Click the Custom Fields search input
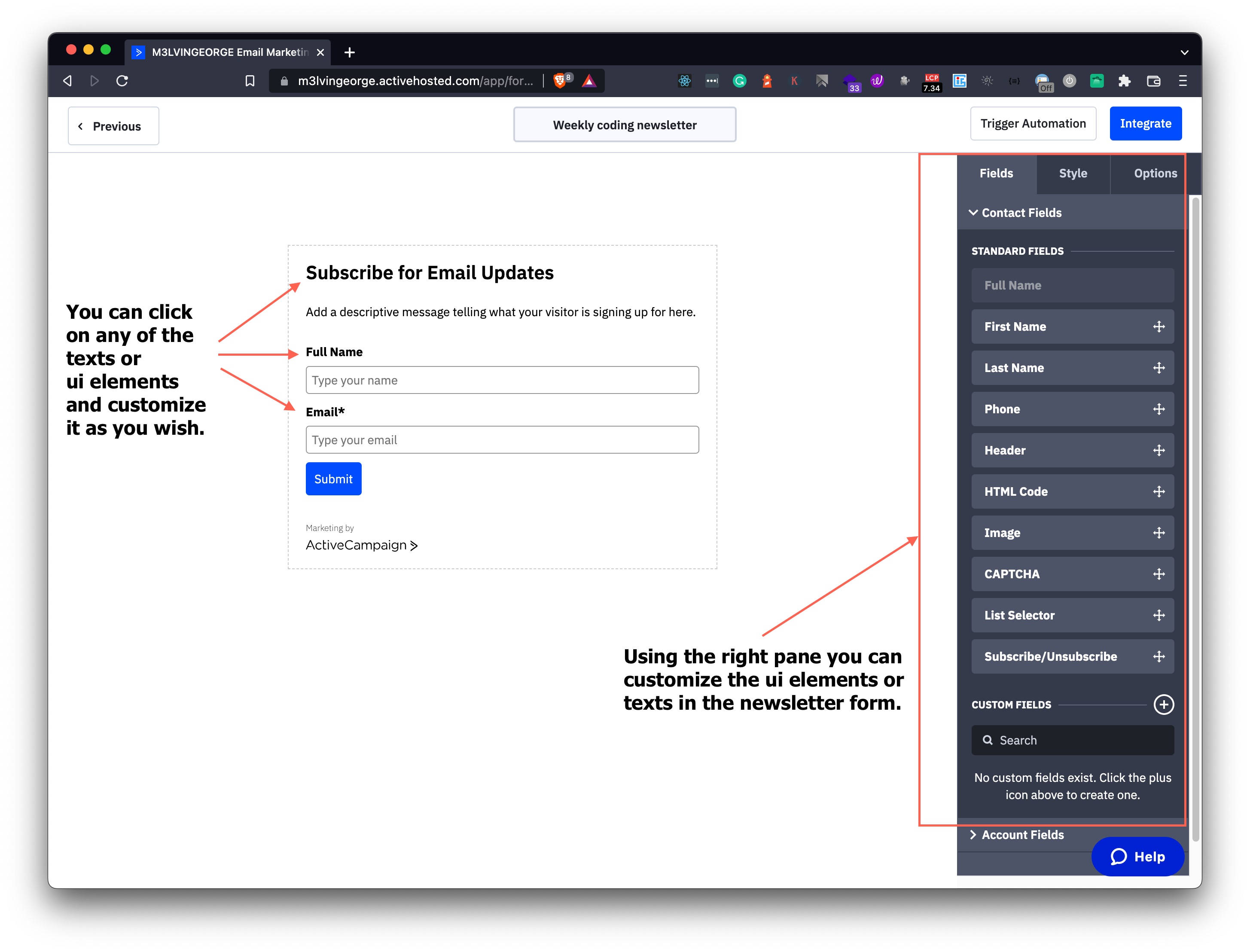The height and width of the screenshot is (952, 1250). [x=1072, y=740]
